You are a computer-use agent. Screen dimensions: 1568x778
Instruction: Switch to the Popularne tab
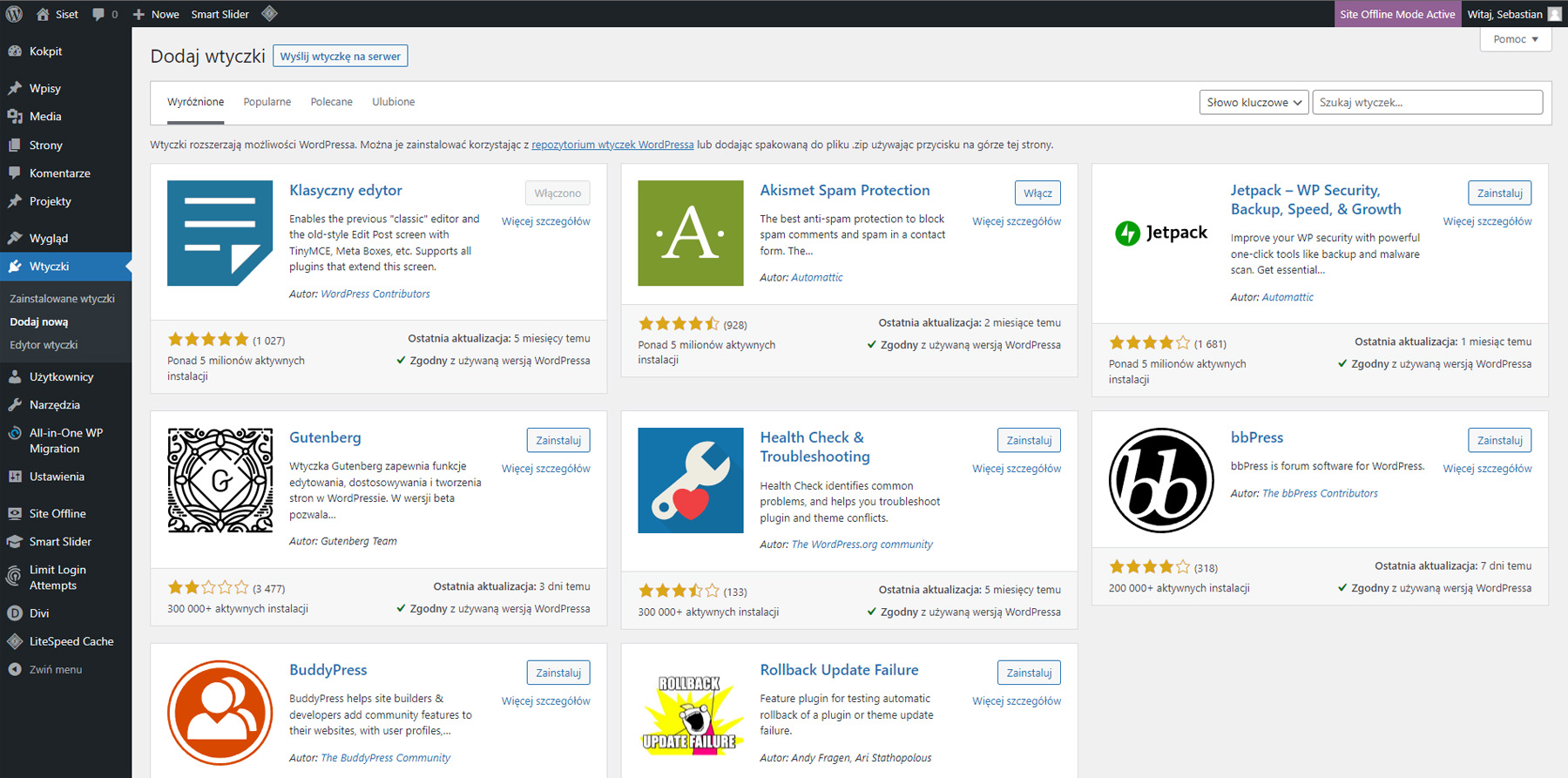(267, 102)
